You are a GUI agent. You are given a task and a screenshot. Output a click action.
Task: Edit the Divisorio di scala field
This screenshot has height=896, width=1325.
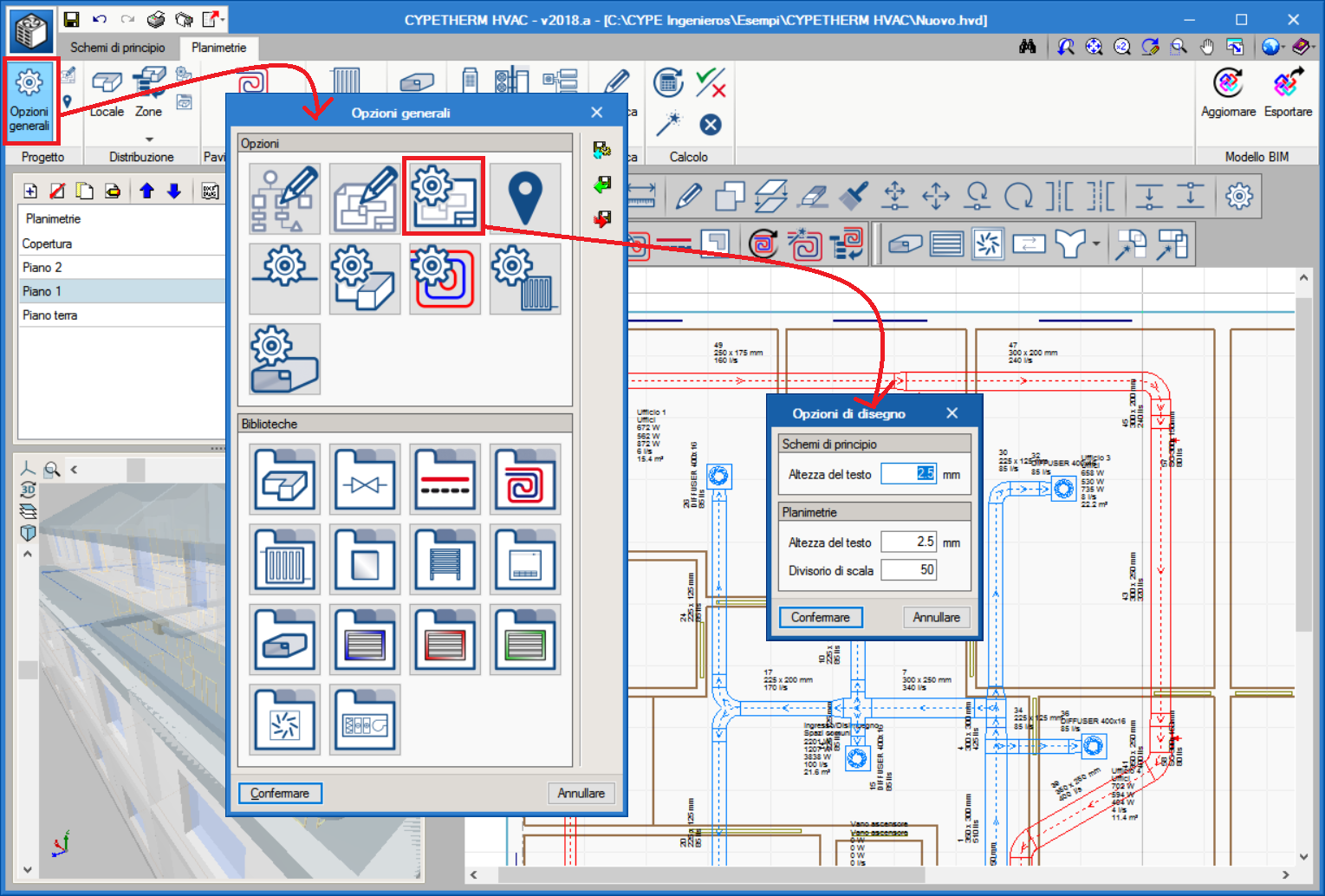click(908, 569)
